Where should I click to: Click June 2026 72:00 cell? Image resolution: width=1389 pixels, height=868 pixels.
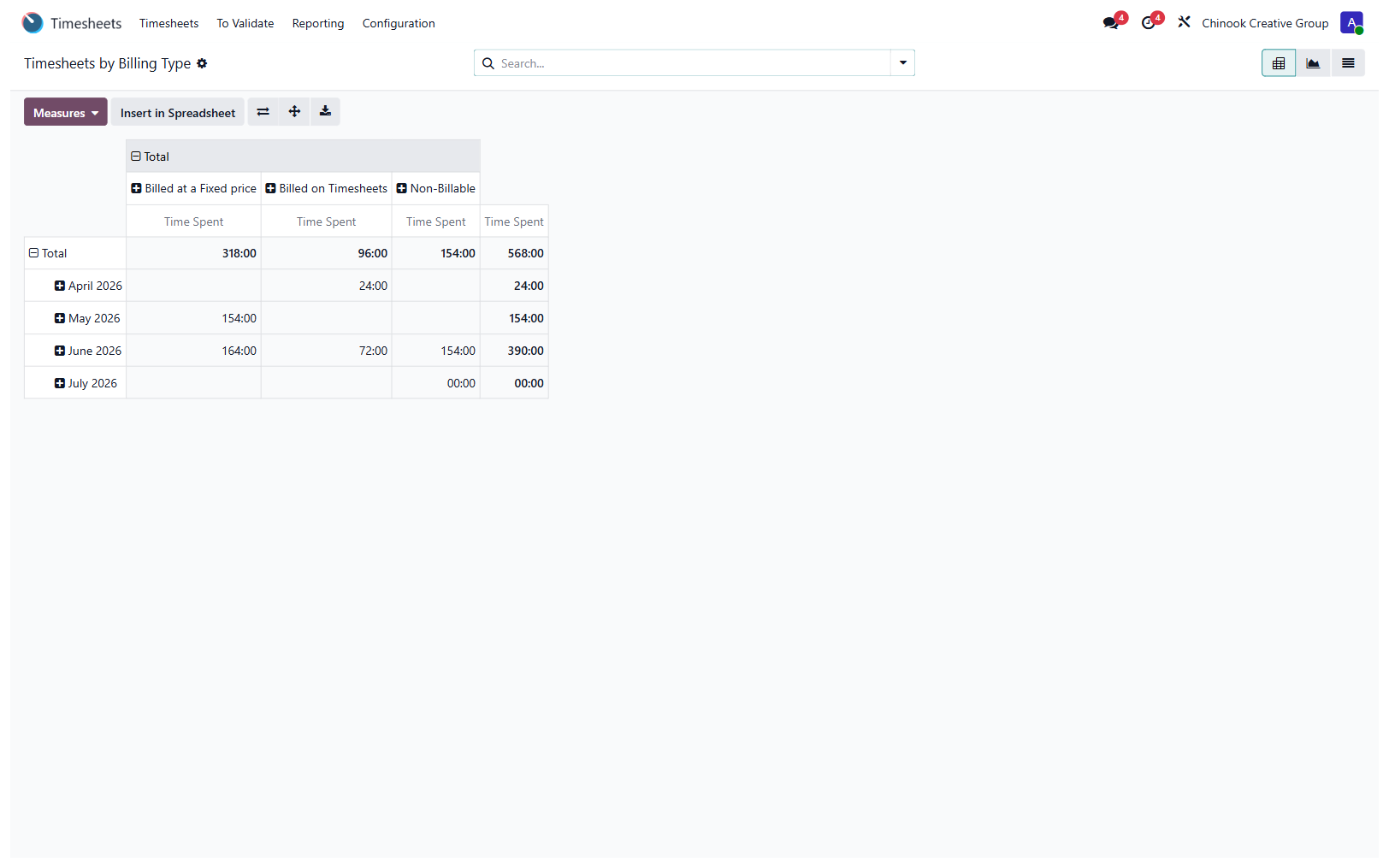pos(326,351)
